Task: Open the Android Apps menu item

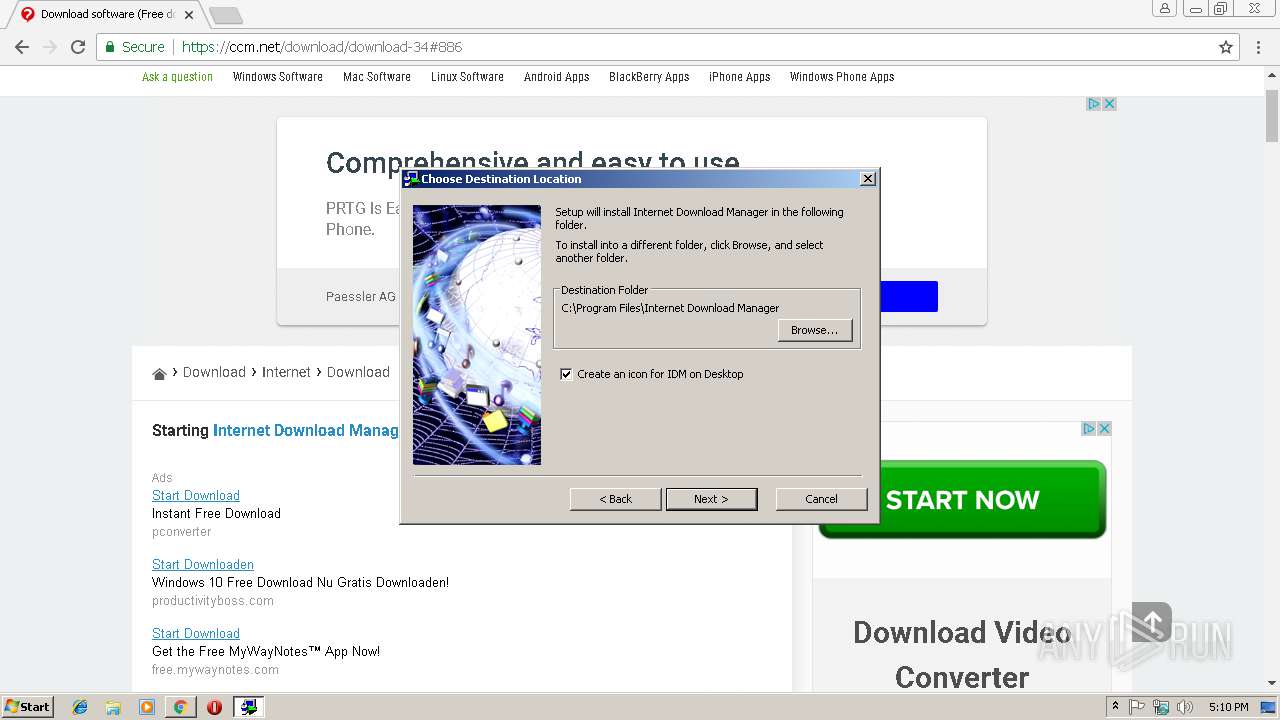Action: pos(557,77)
